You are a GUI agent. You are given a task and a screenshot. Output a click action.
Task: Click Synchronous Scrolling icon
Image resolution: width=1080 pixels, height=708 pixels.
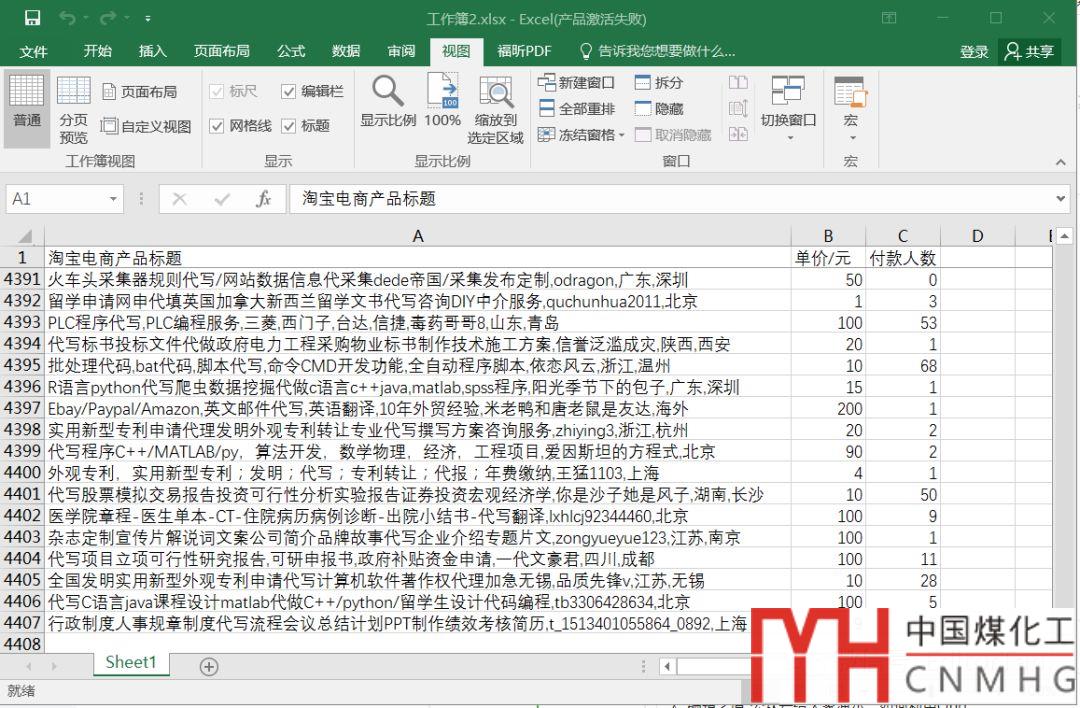pyautogui.click(x=738, y=109)
